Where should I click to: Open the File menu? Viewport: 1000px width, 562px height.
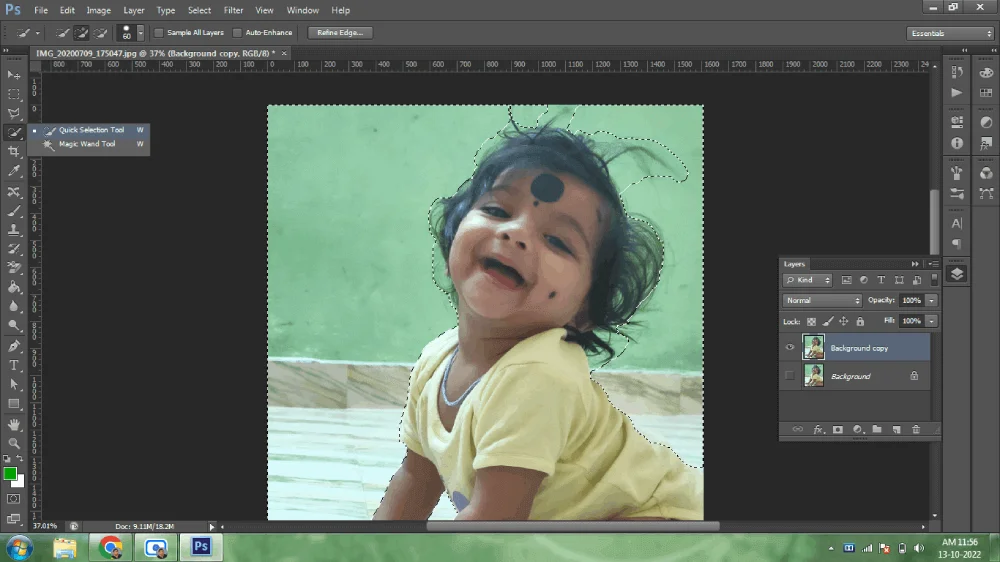pyautogui.click(x=41, y=10)
